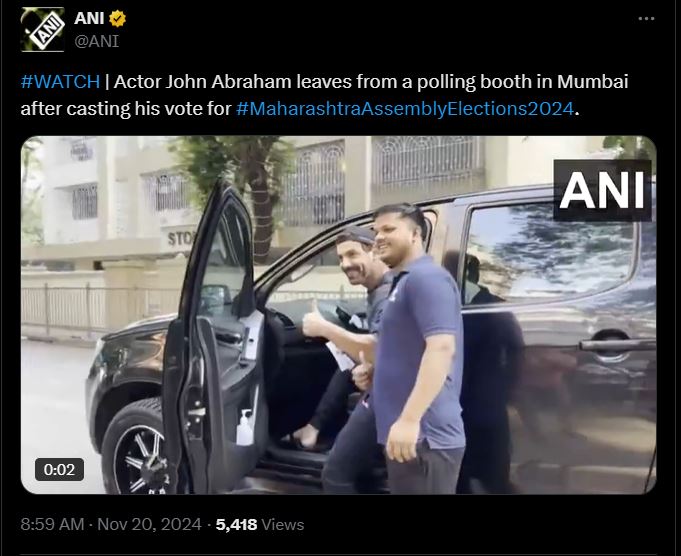
Task: Click the ANI watermark in the video
Action: coord(602,190)
